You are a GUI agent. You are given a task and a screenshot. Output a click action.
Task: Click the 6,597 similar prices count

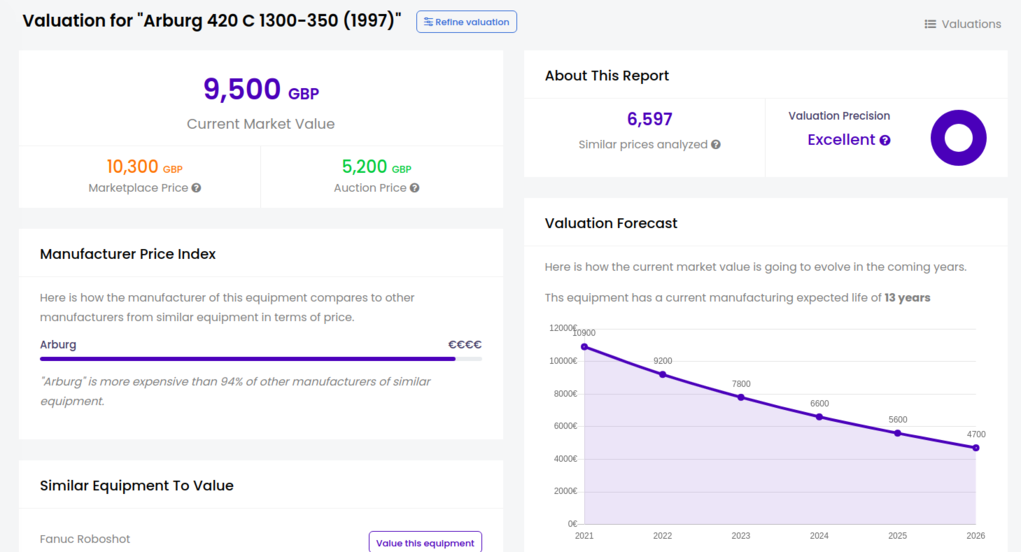[x=649, y=119]
